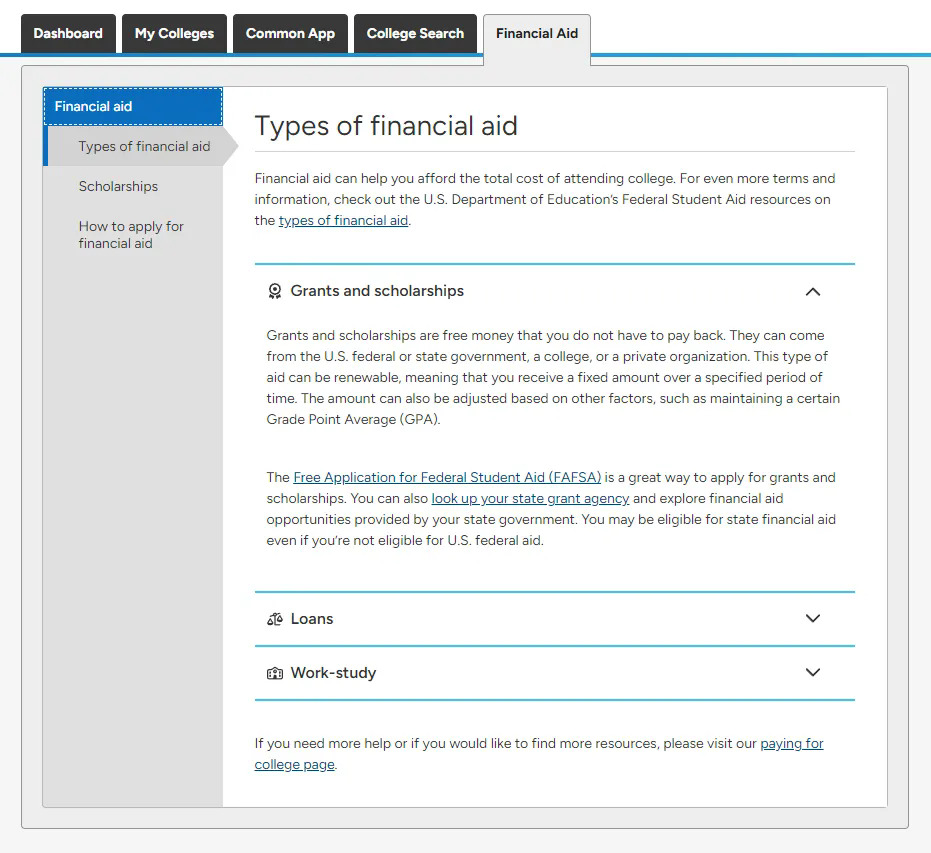Viewport: 931px width, 853px height.
Task: Select Financial aid sidebar header
Action: (x=132, y=107)
